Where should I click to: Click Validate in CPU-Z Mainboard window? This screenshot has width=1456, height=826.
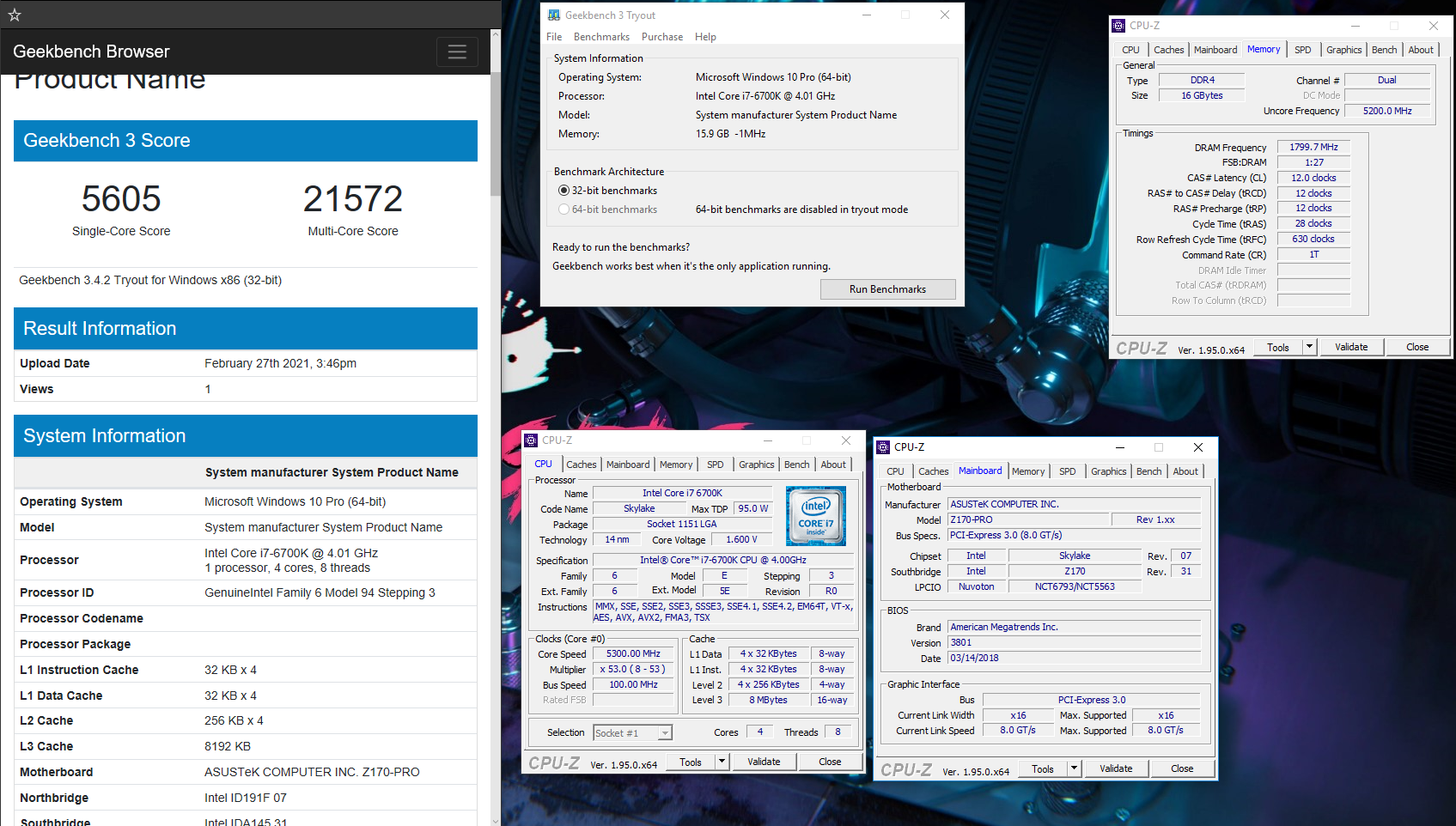point(1116,768)
